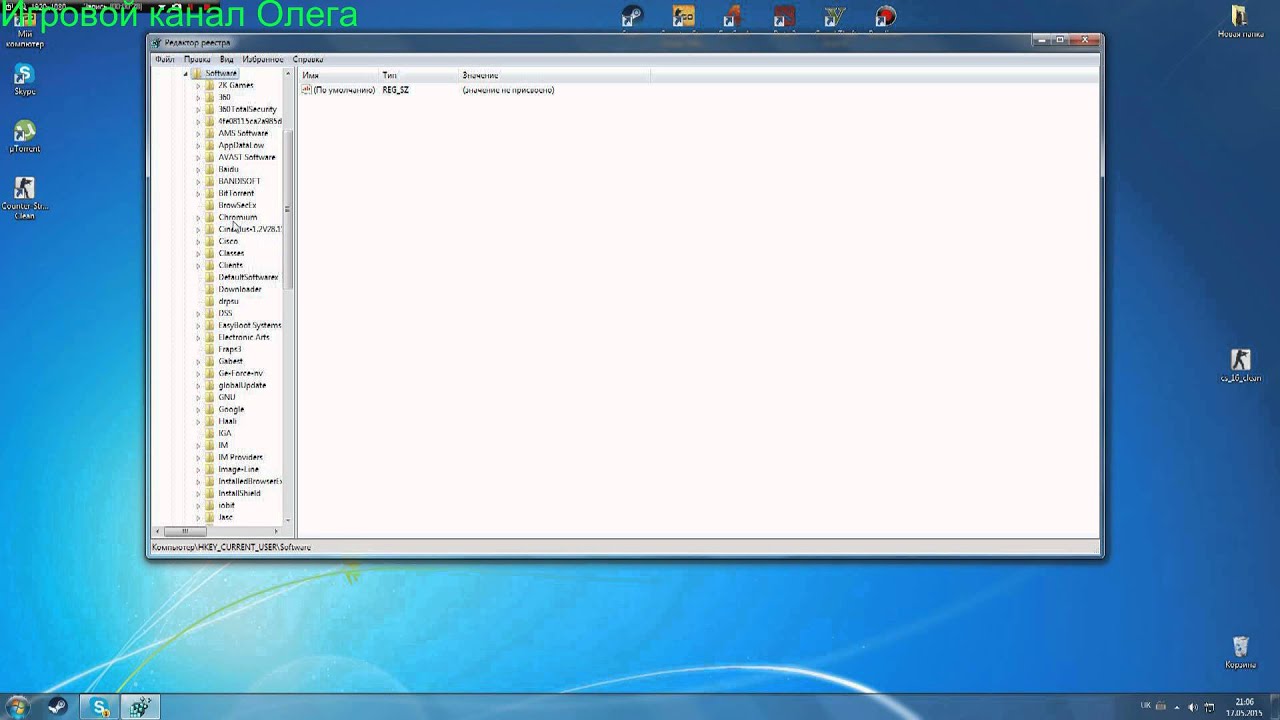Open the Recycle Bin (Корзина)

tap(1240, 652)
